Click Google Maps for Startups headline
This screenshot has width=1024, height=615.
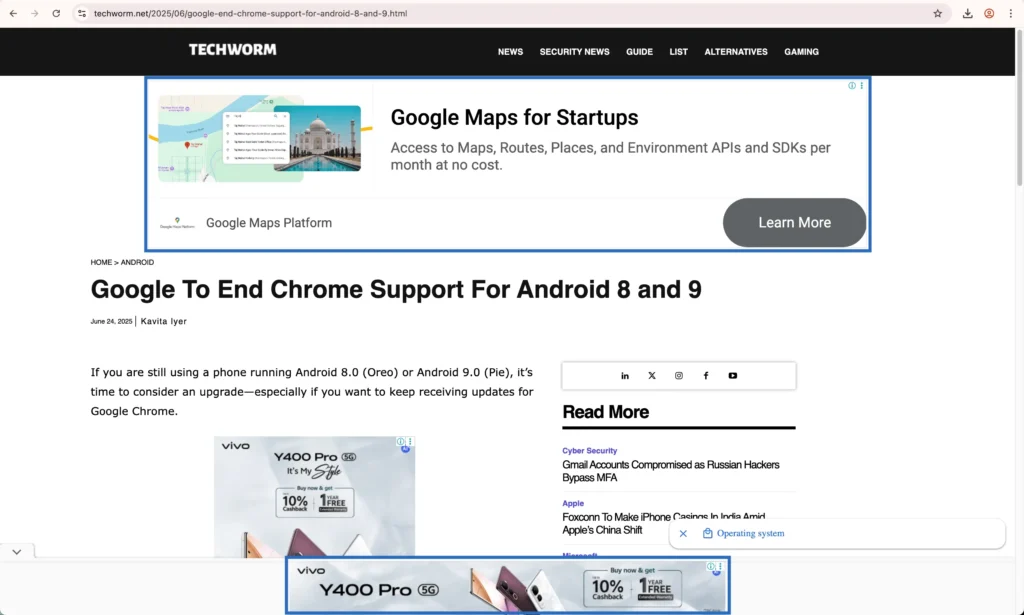514,118
